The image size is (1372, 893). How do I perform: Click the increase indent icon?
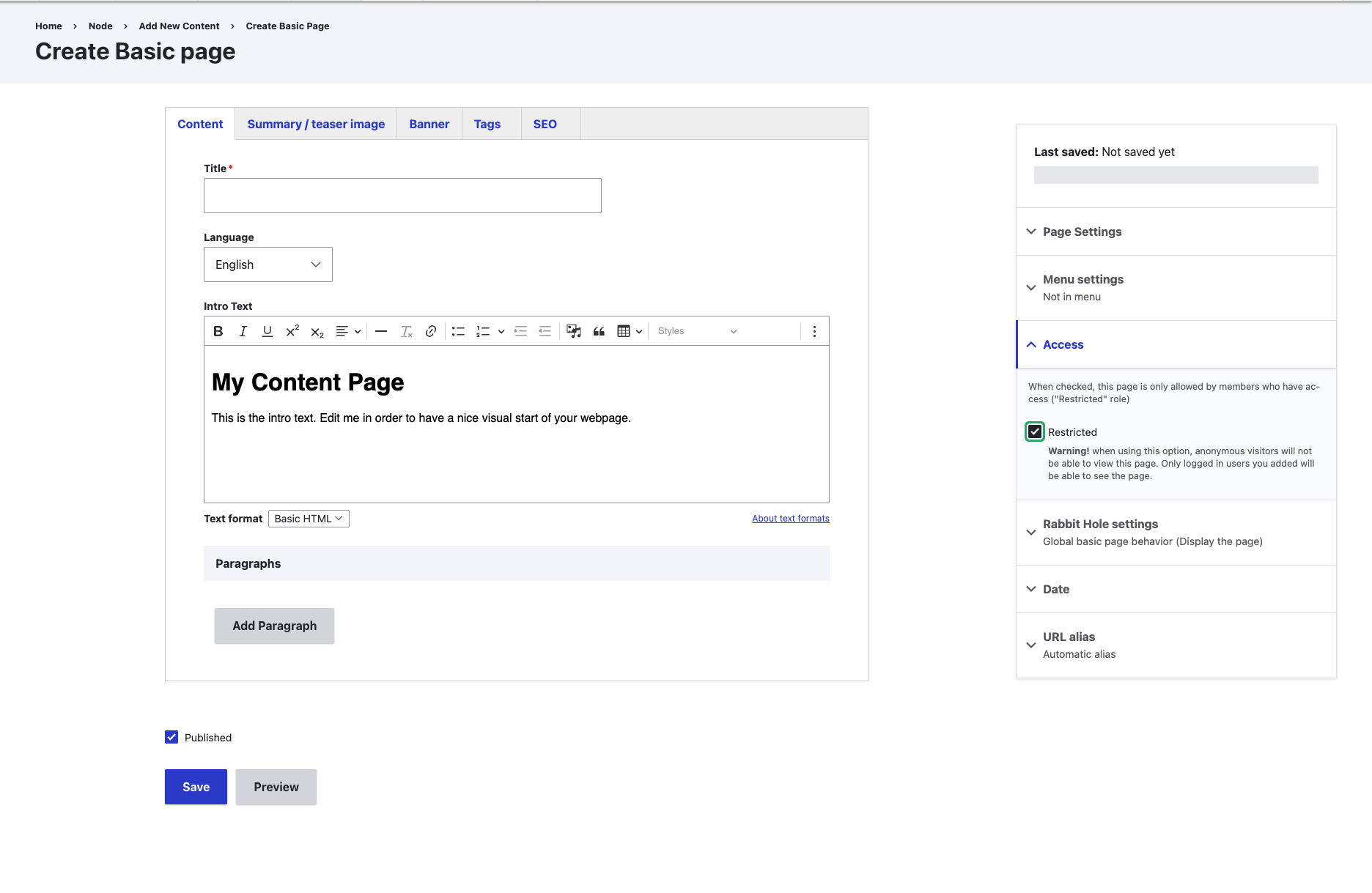pos(520,331)
